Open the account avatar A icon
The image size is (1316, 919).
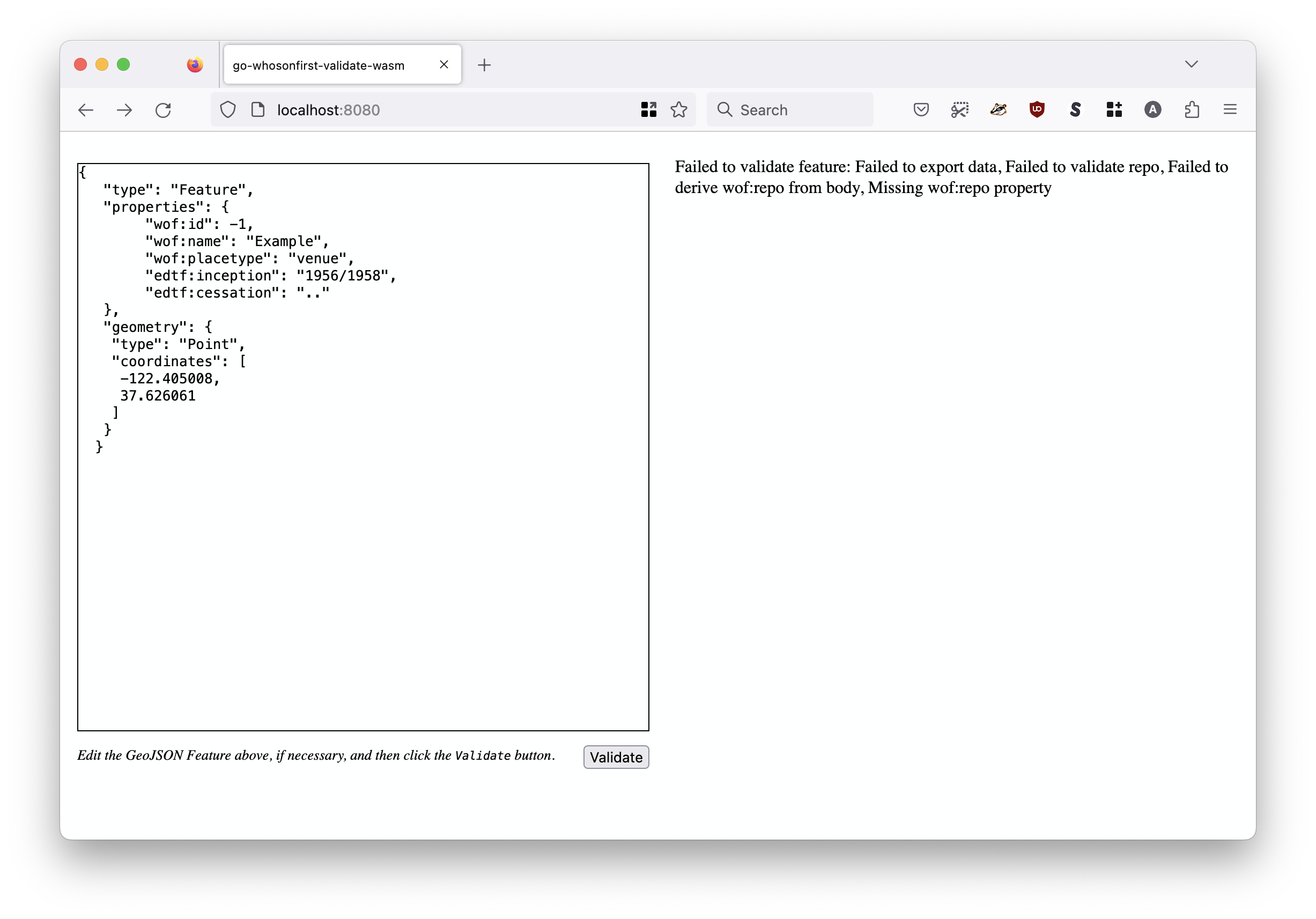1152,109
